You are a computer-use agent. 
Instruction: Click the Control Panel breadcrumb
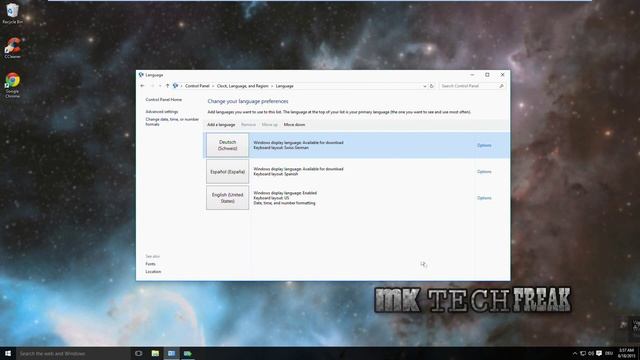[x=197, y=86]
